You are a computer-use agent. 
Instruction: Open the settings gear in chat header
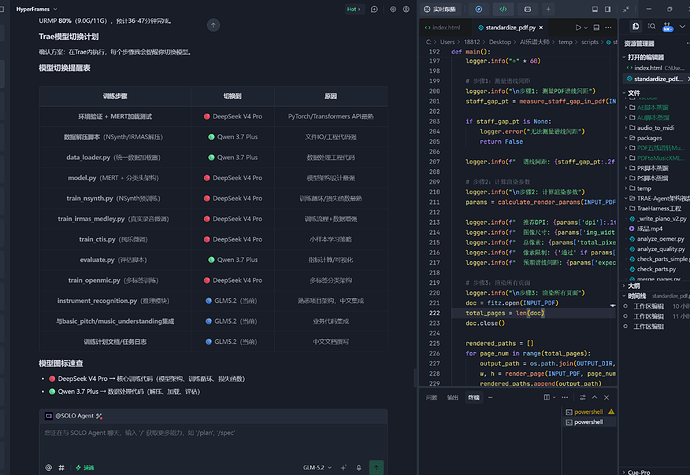[x=393, y=9]
